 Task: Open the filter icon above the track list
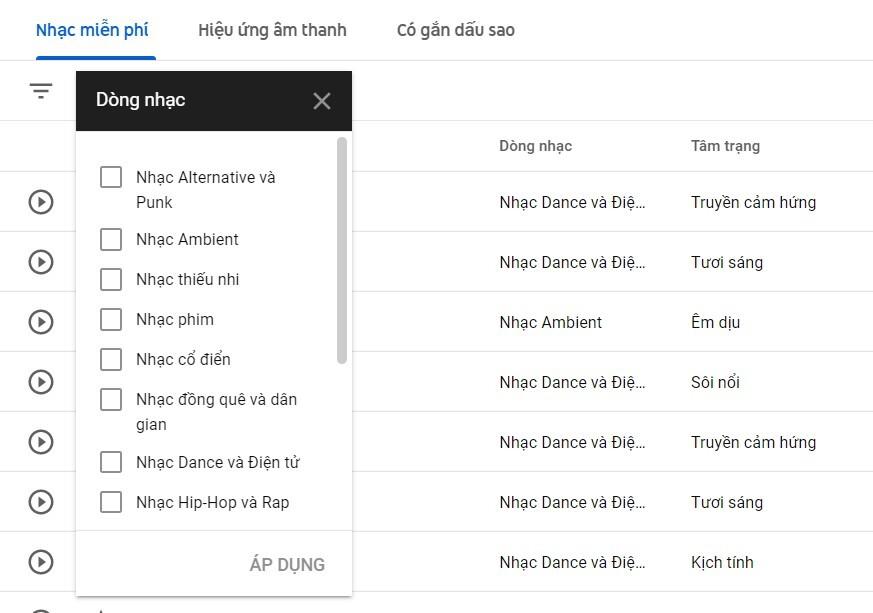tap(40, 90)
